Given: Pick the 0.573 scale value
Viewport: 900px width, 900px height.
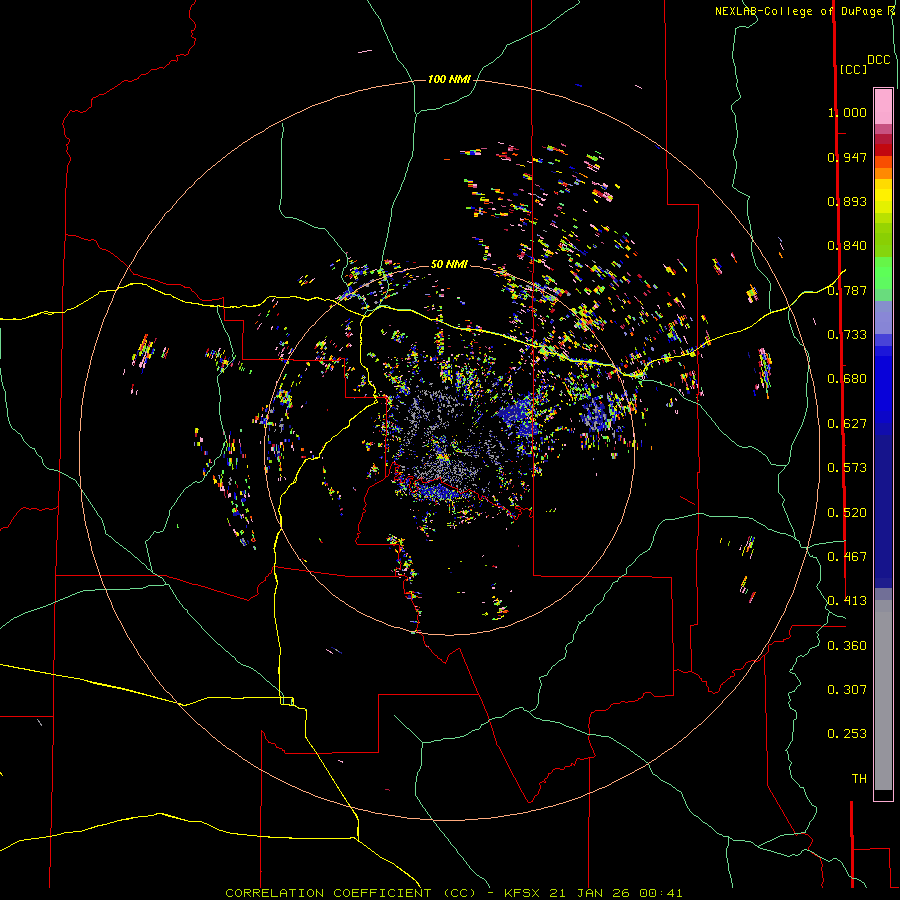Looking at the screenshot, I should [847, 468].
